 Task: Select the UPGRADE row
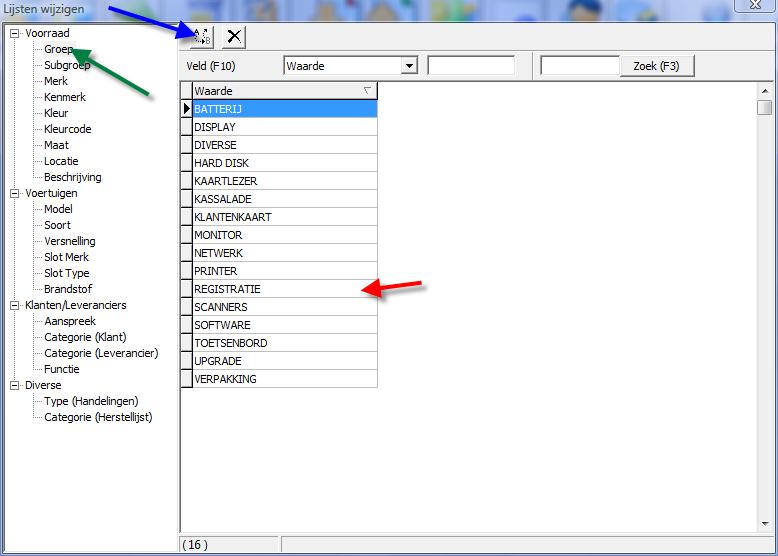coord(285,361)
